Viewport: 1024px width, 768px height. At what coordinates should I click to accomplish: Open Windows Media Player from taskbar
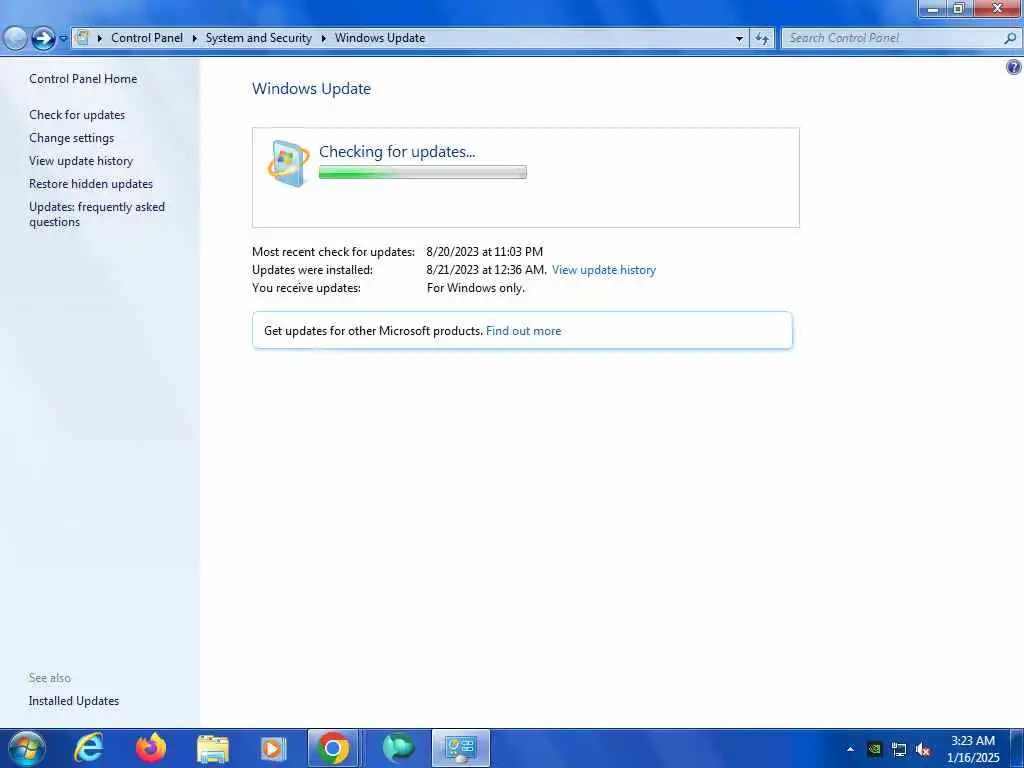point(274,749)
